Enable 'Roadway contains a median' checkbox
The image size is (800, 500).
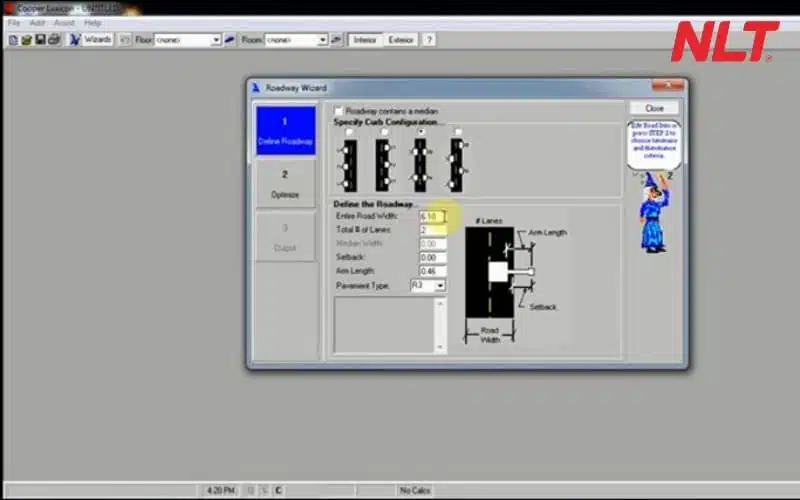click(340, 111)
